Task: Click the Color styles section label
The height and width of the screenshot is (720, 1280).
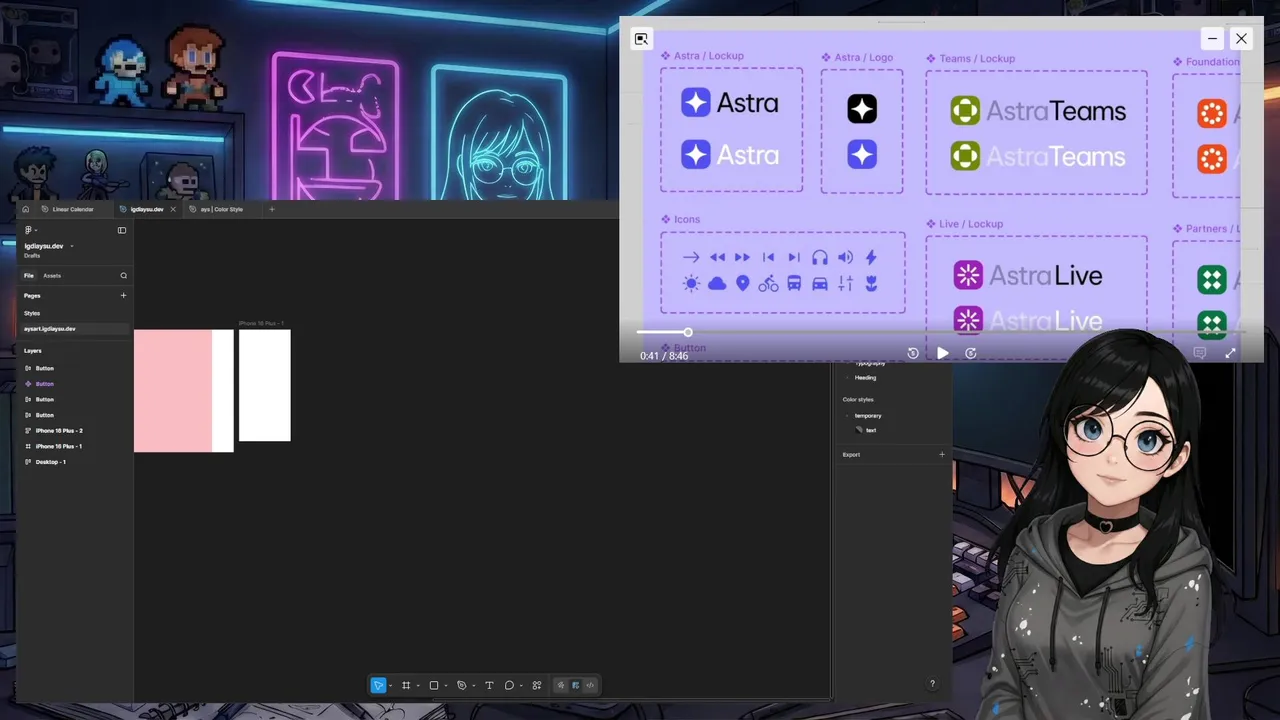Action: click(858, 399)
